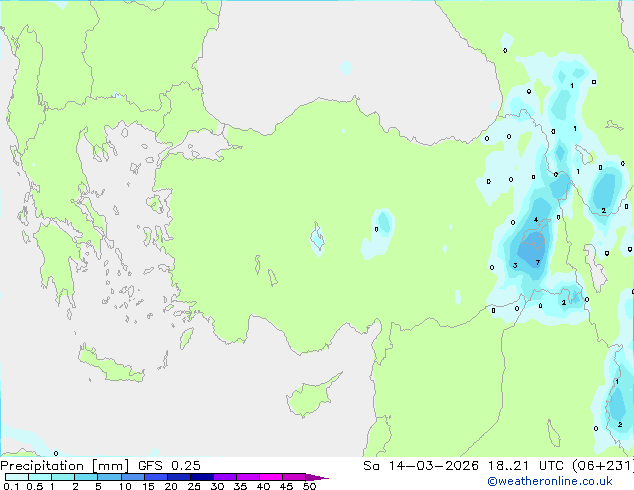The width and height of the screenshot is (634, 490).
Task: Click the "(06+231)" forecast run text
Action: pos(603,466)
